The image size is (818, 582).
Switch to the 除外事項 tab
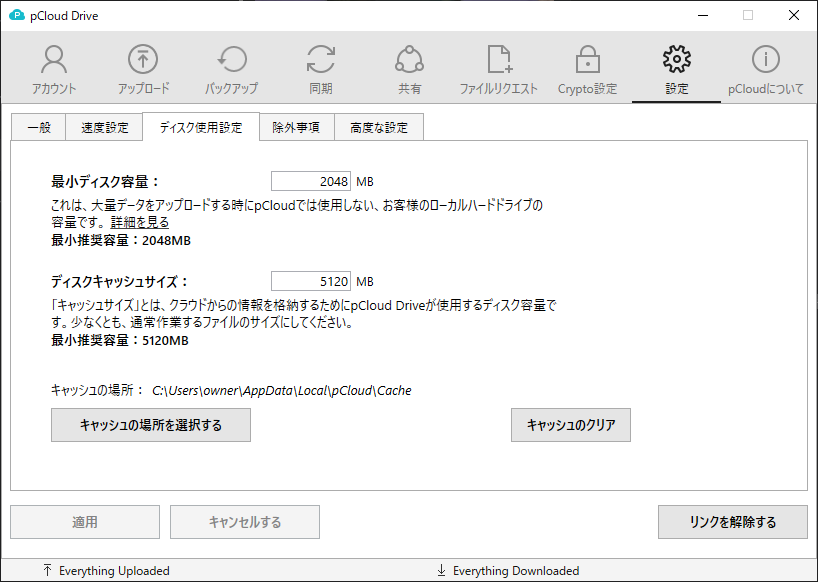point(296,127)
